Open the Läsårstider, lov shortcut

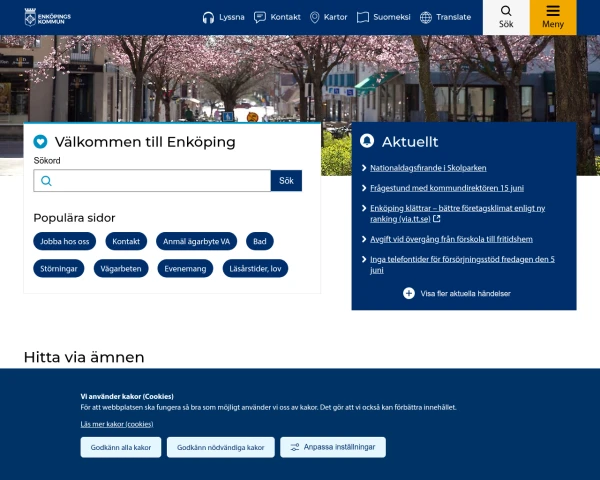click(255, 268)
